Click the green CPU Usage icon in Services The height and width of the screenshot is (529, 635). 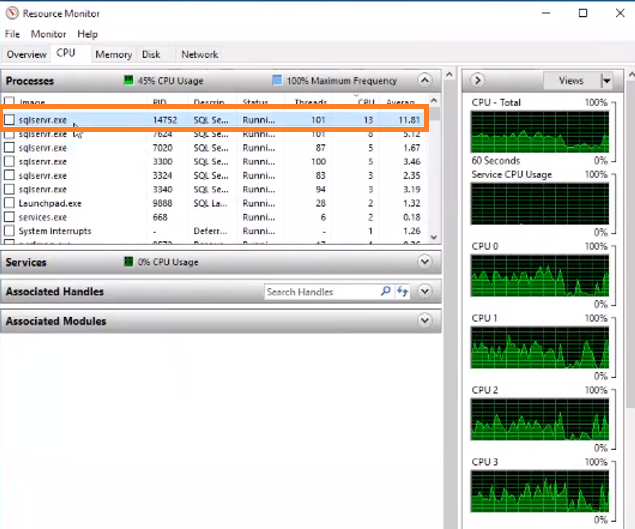coord(128,262)
